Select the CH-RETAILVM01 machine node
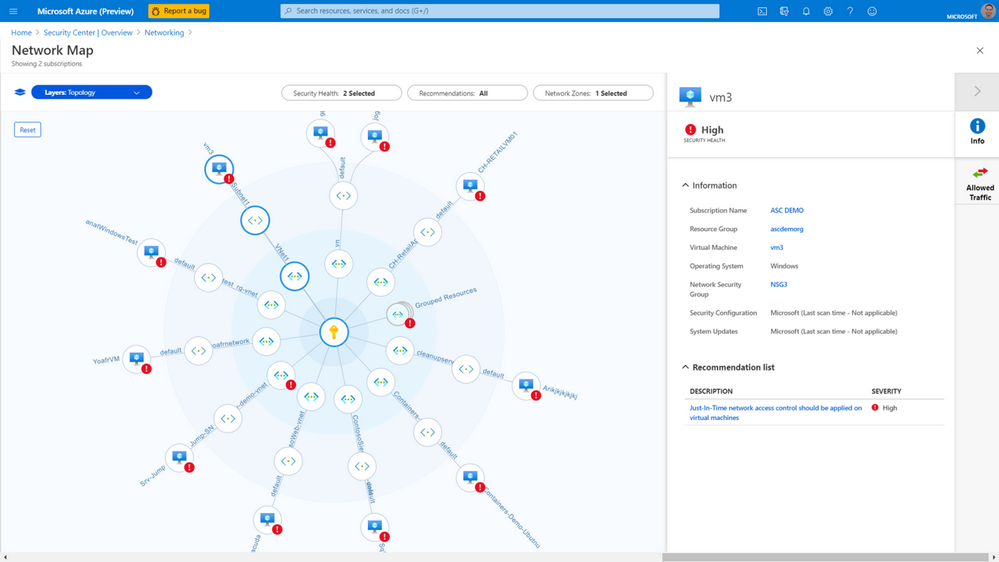This screenshot has width=999, height=562. point(471,187)
